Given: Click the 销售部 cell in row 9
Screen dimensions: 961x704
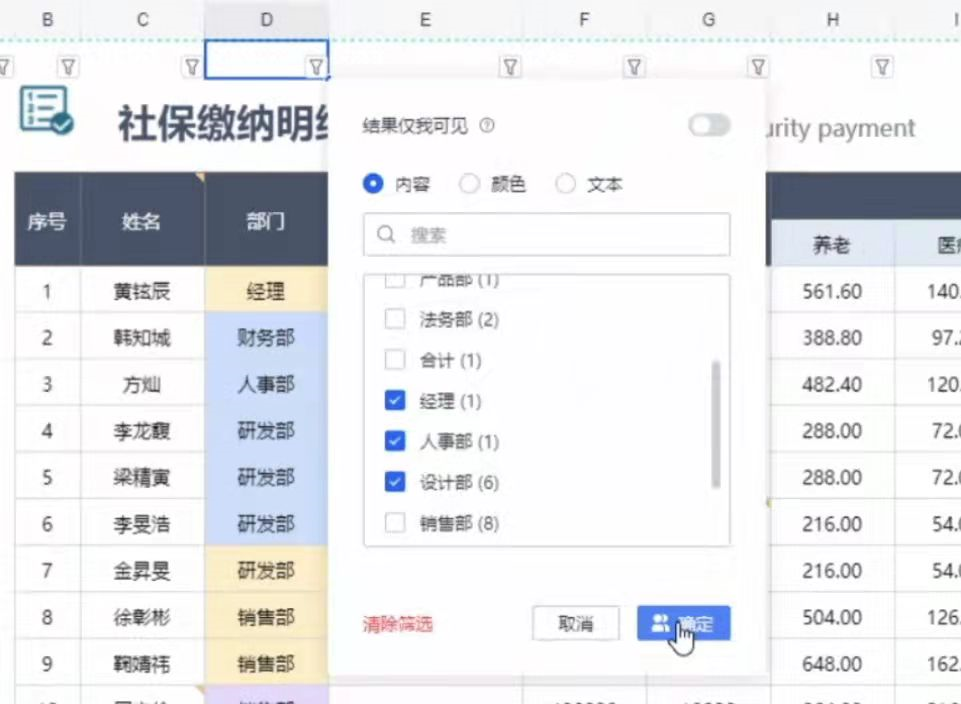Looking at the screenshot, I should point(266,664).
